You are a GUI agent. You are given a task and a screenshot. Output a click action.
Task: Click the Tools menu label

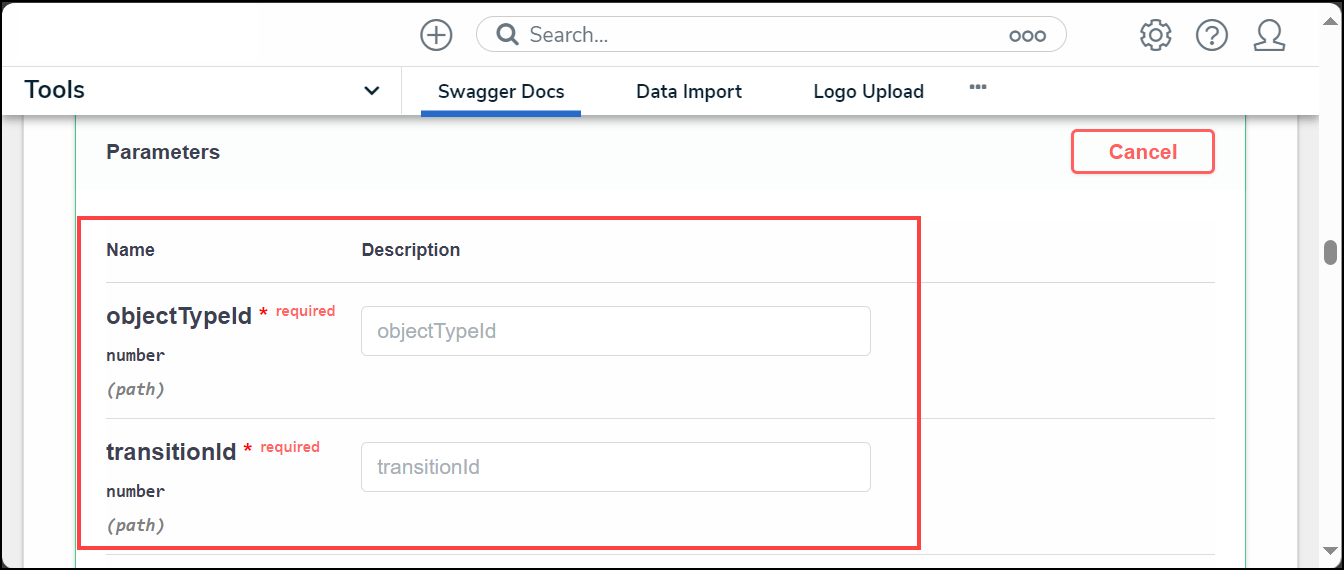(x=55, y=90)
